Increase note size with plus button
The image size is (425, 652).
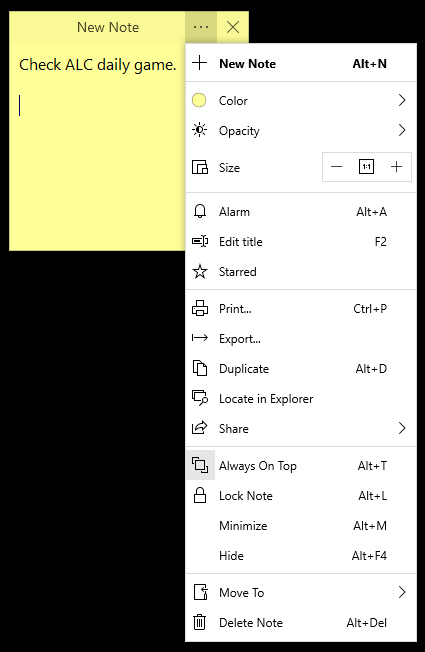coord(396,167)
